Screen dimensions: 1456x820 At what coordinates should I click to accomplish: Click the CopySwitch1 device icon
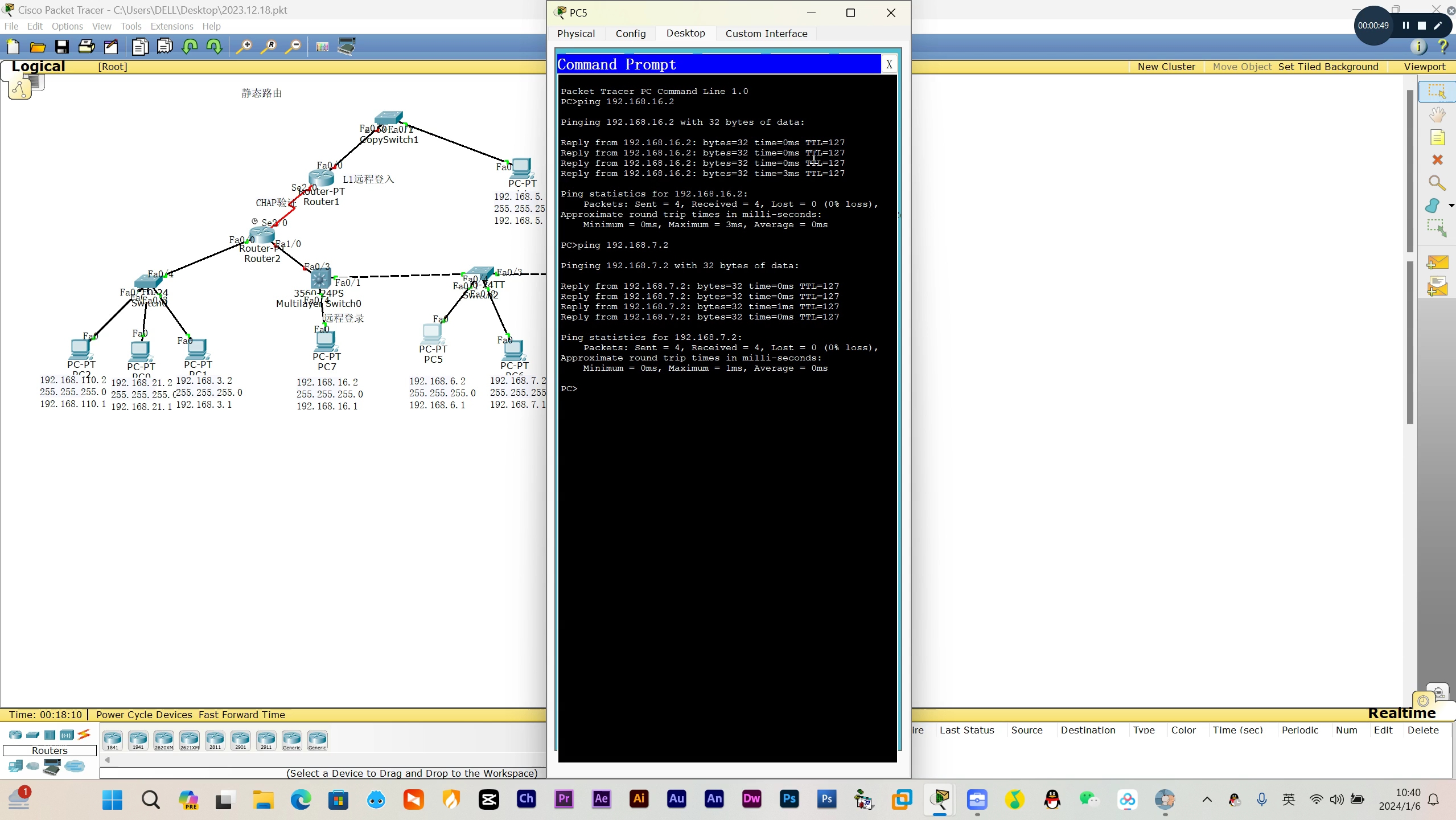pyautogui.click(x=389, y=118)
